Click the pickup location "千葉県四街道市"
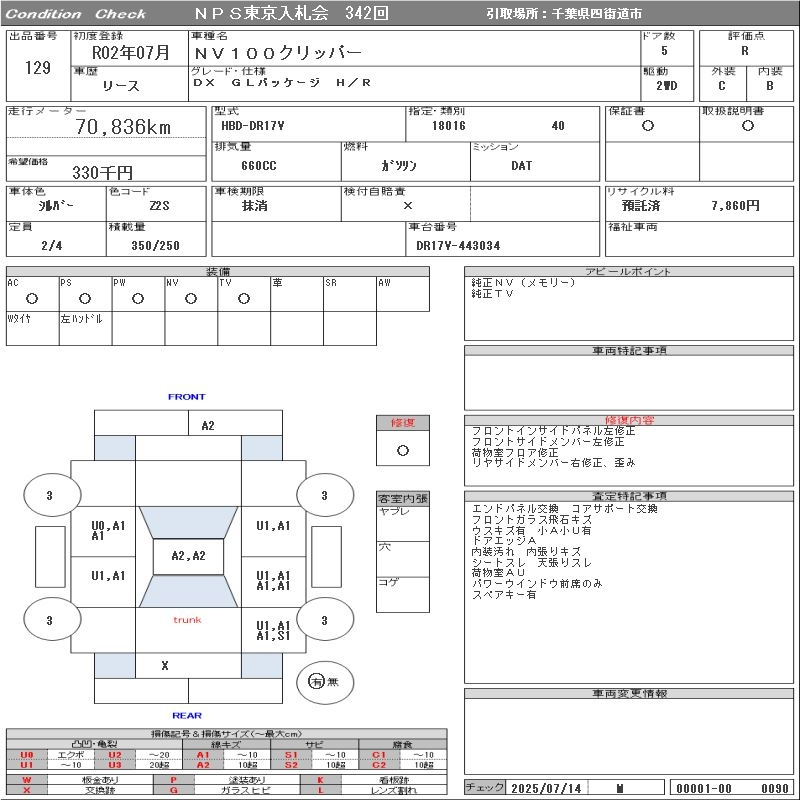The image size is (800, 800). point(597,14)
